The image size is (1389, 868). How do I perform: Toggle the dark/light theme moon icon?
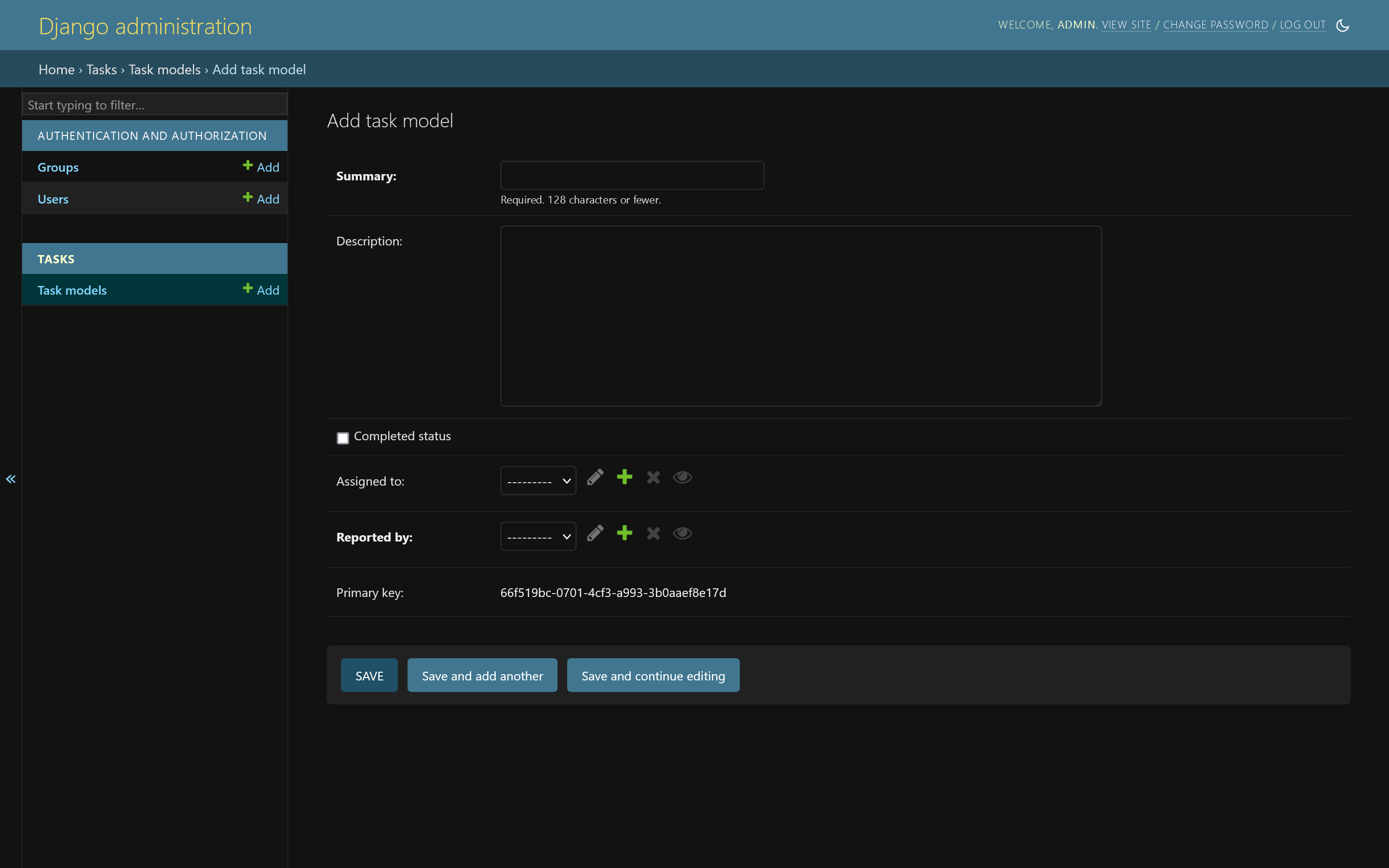click(x=1342, y=25)
